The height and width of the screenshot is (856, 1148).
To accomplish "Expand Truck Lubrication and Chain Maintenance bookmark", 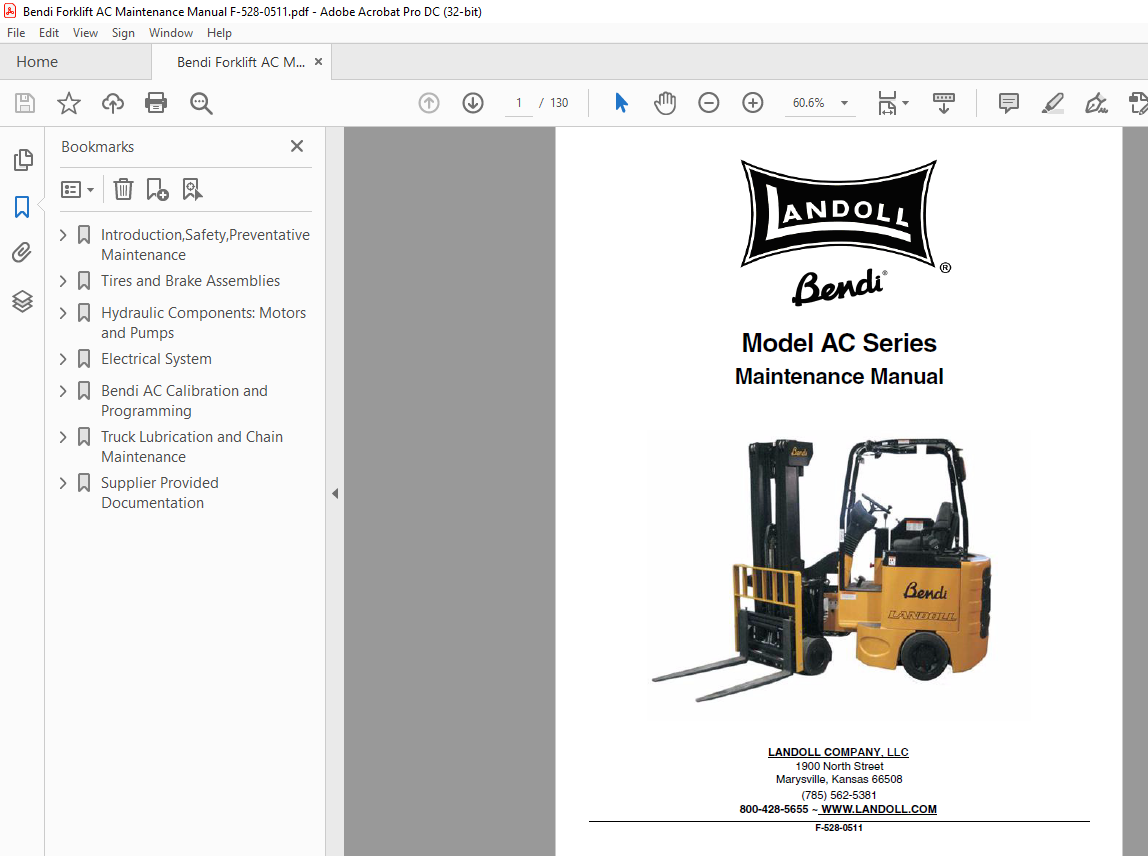I will coord(63,437).
